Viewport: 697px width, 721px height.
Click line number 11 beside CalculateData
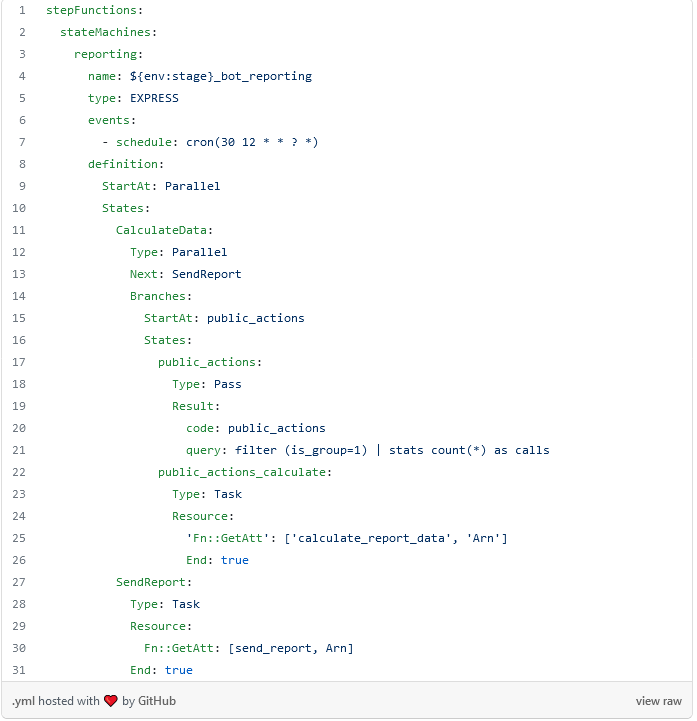pyautogui.click(x=21, y=230)
